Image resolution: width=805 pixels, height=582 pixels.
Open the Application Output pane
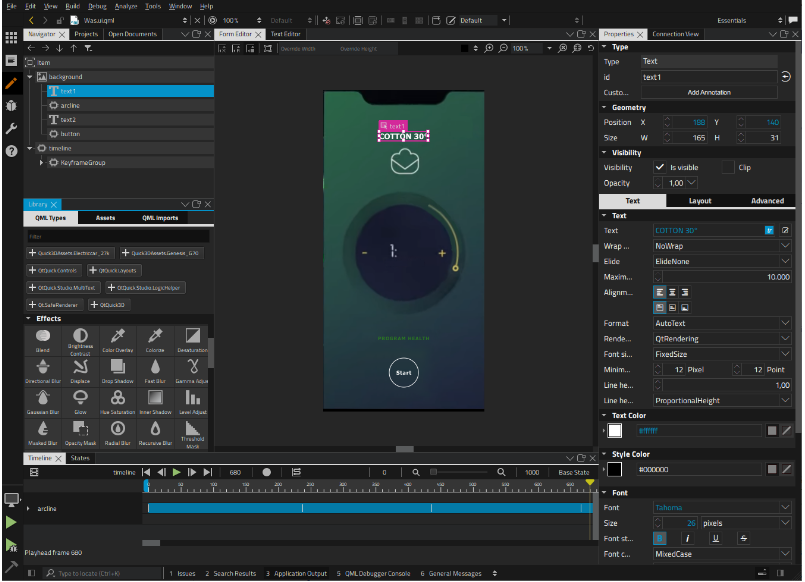coord(296,573)
